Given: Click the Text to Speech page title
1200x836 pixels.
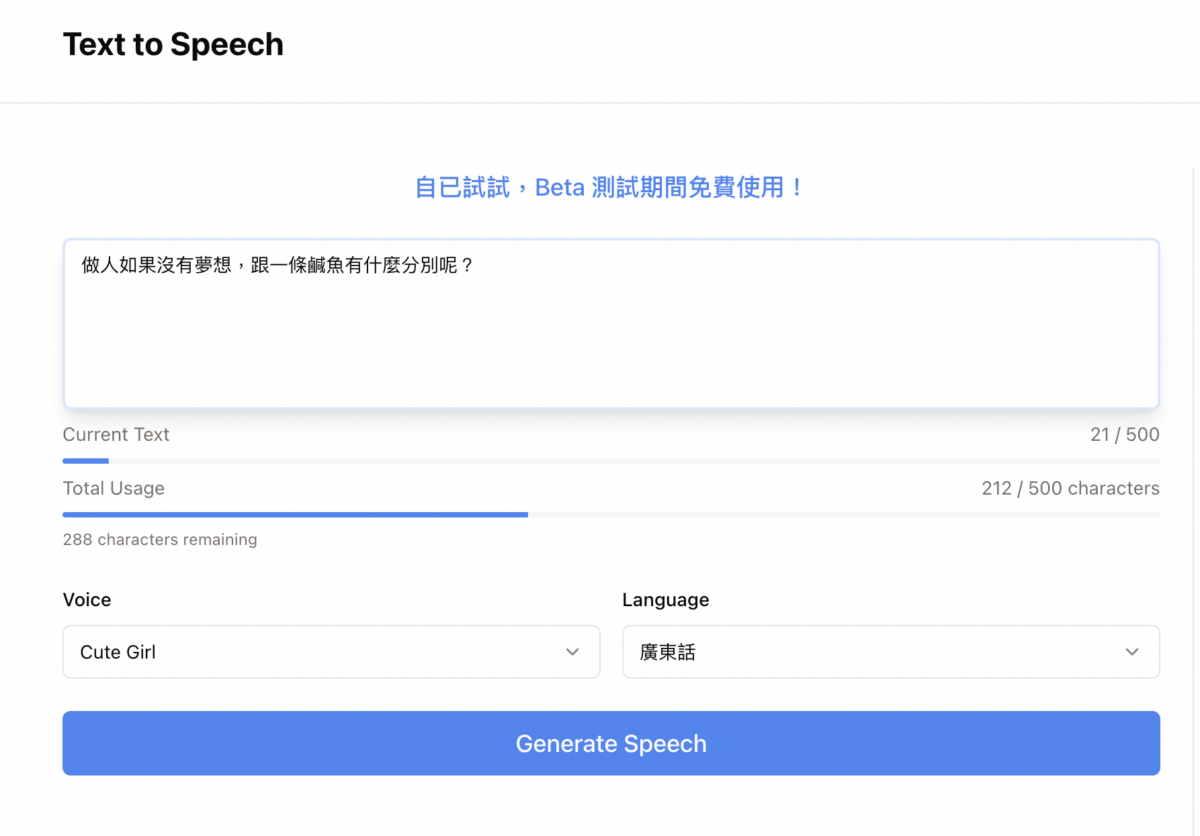Looking at the screenshot, I should click(x=173, y=44).
